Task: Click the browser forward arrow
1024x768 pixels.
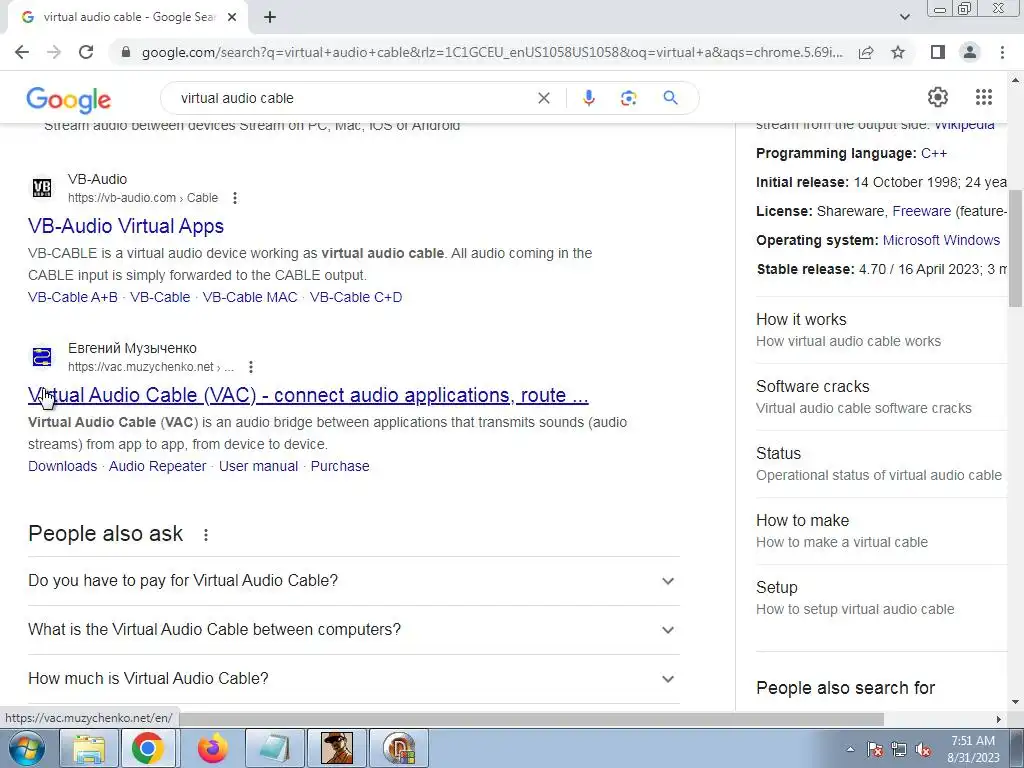Action: (x=54, y=52)
